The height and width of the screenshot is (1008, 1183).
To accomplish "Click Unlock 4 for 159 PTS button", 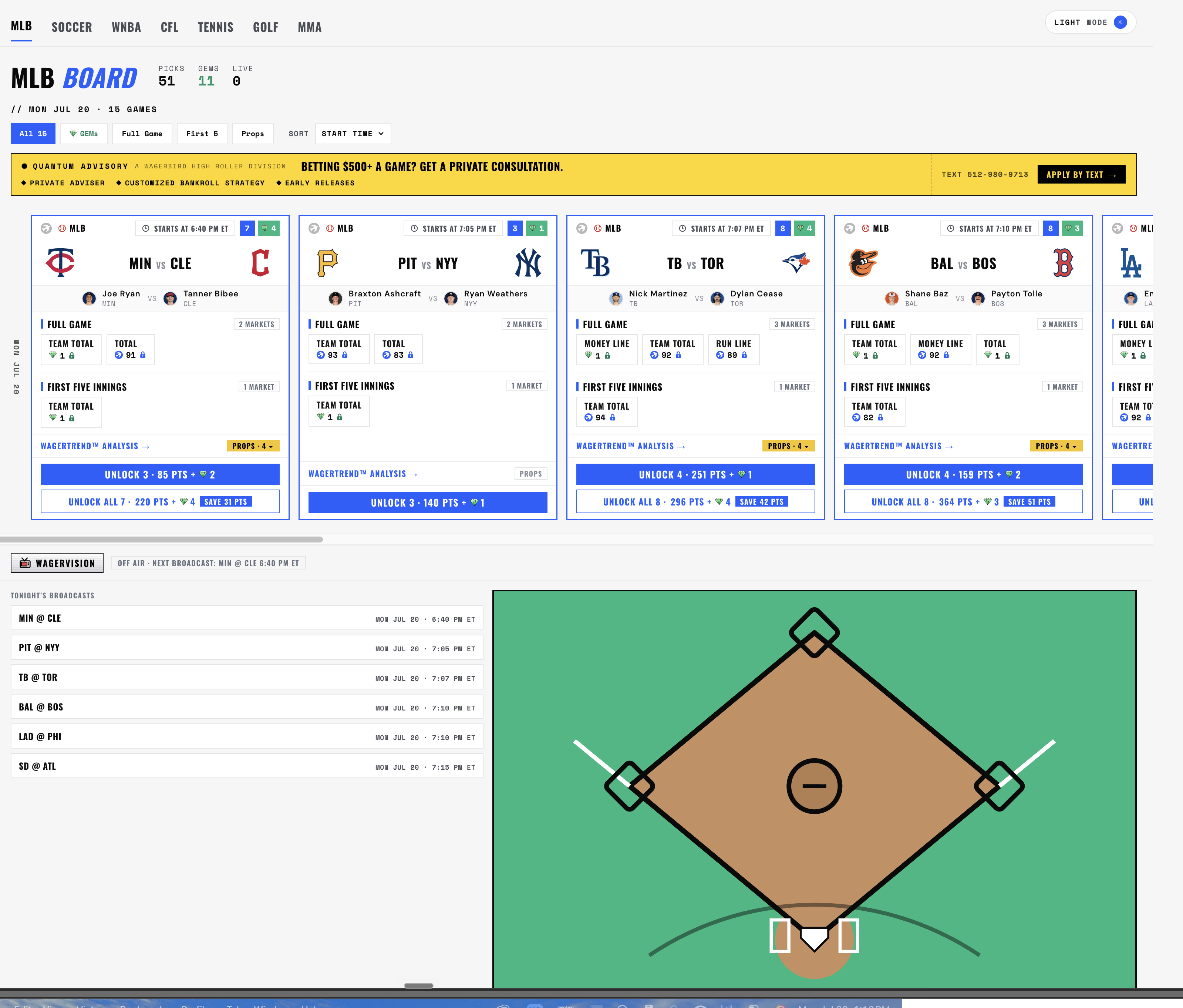I will (963, 475).
